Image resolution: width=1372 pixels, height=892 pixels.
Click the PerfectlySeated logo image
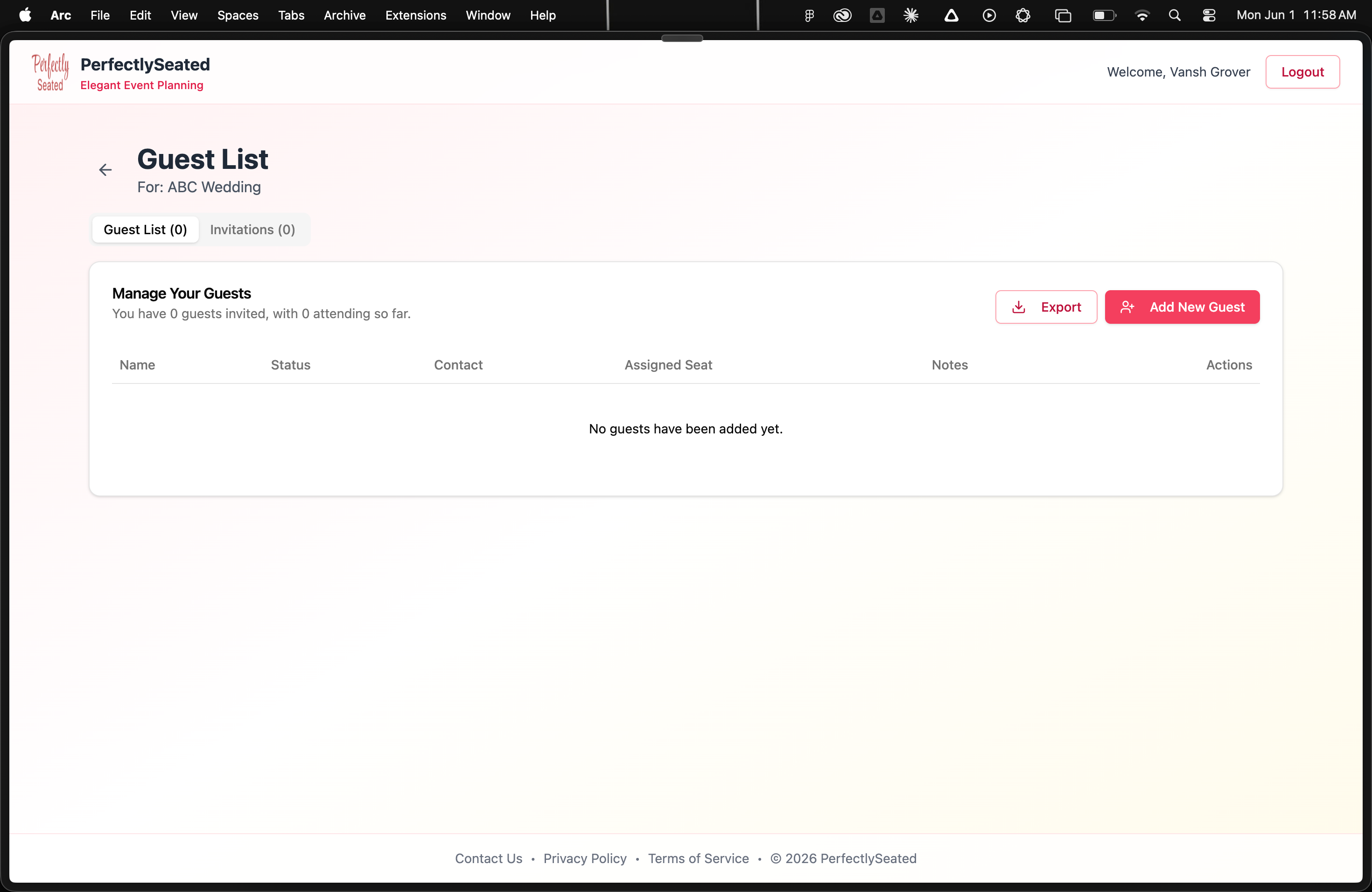click(x=50, y=72)
